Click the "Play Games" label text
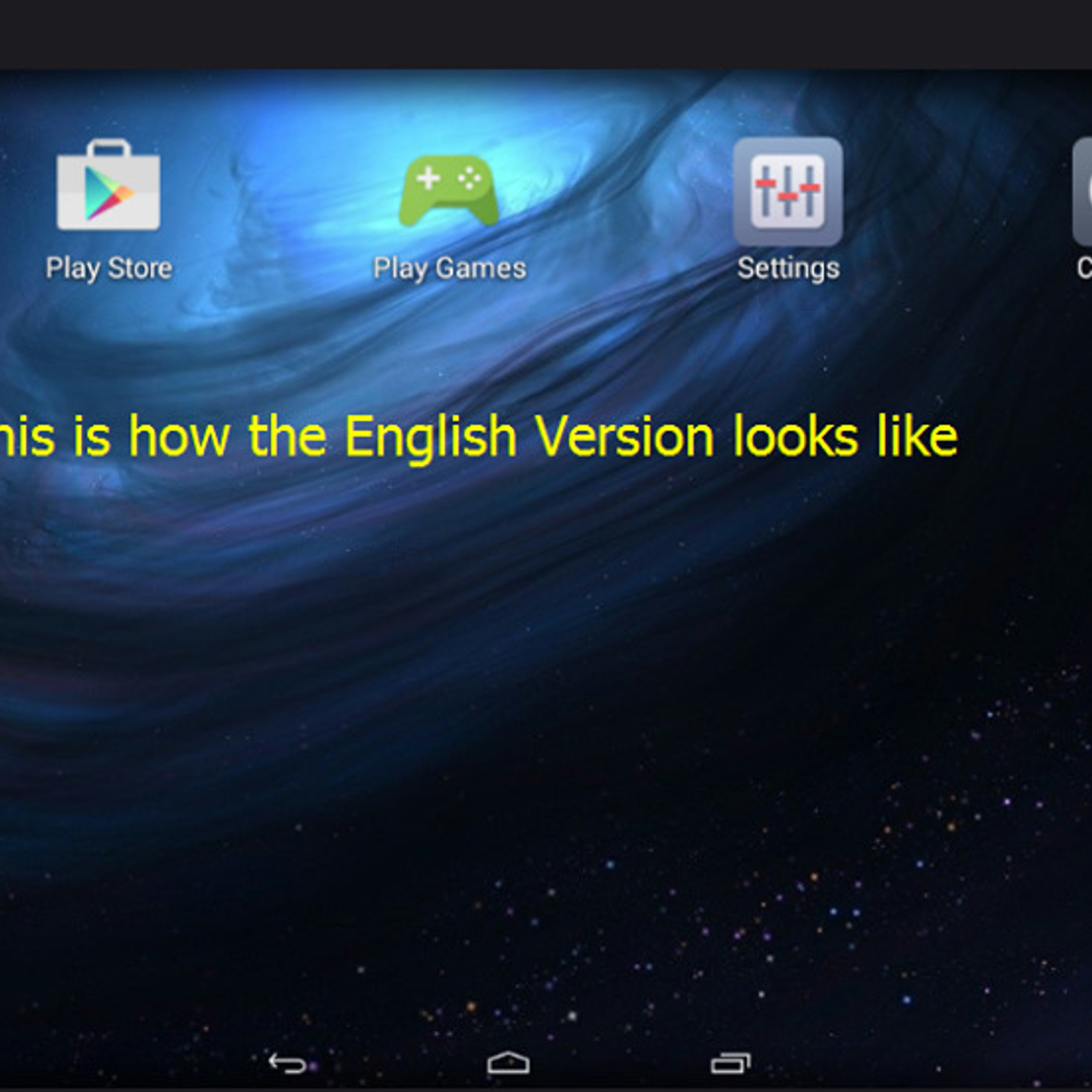 point(450,268)
